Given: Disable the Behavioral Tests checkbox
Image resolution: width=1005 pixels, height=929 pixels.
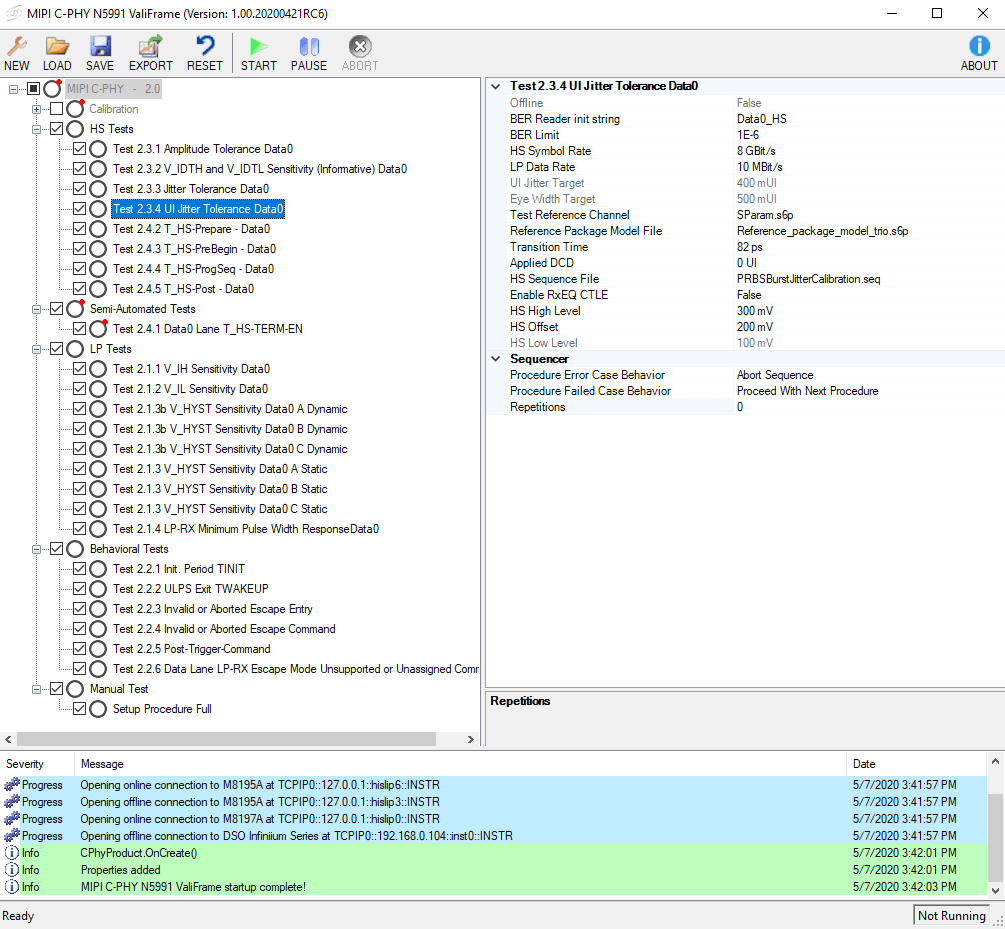Looking at the screenshot, I should pyautogui.click(x=57, y=548).
